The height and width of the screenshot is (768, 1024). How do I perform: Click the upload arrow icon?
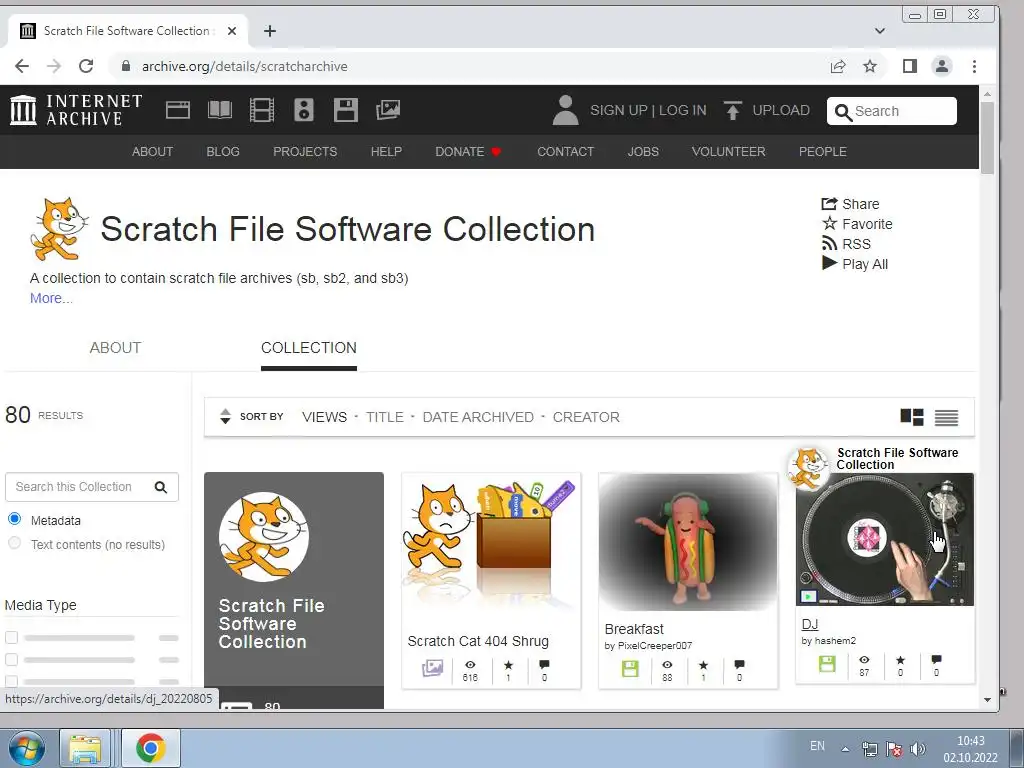[733, 110]
